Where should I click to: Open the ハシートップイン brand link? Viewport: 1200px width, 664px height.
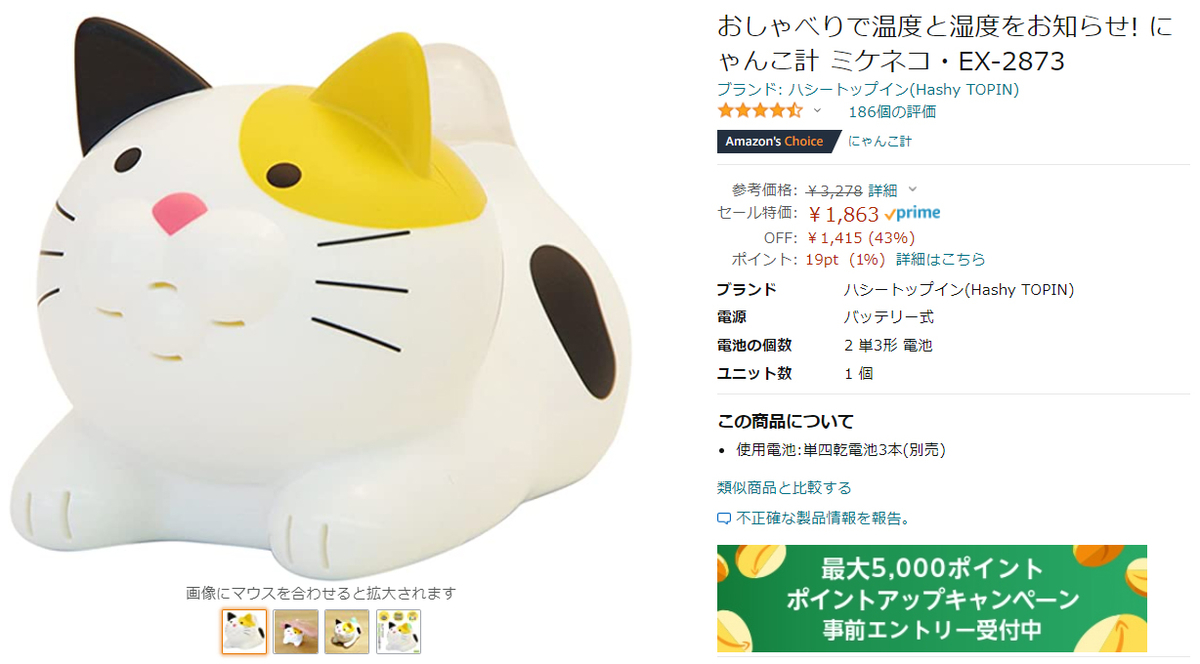pyautogui.click(x=868, y=89)
